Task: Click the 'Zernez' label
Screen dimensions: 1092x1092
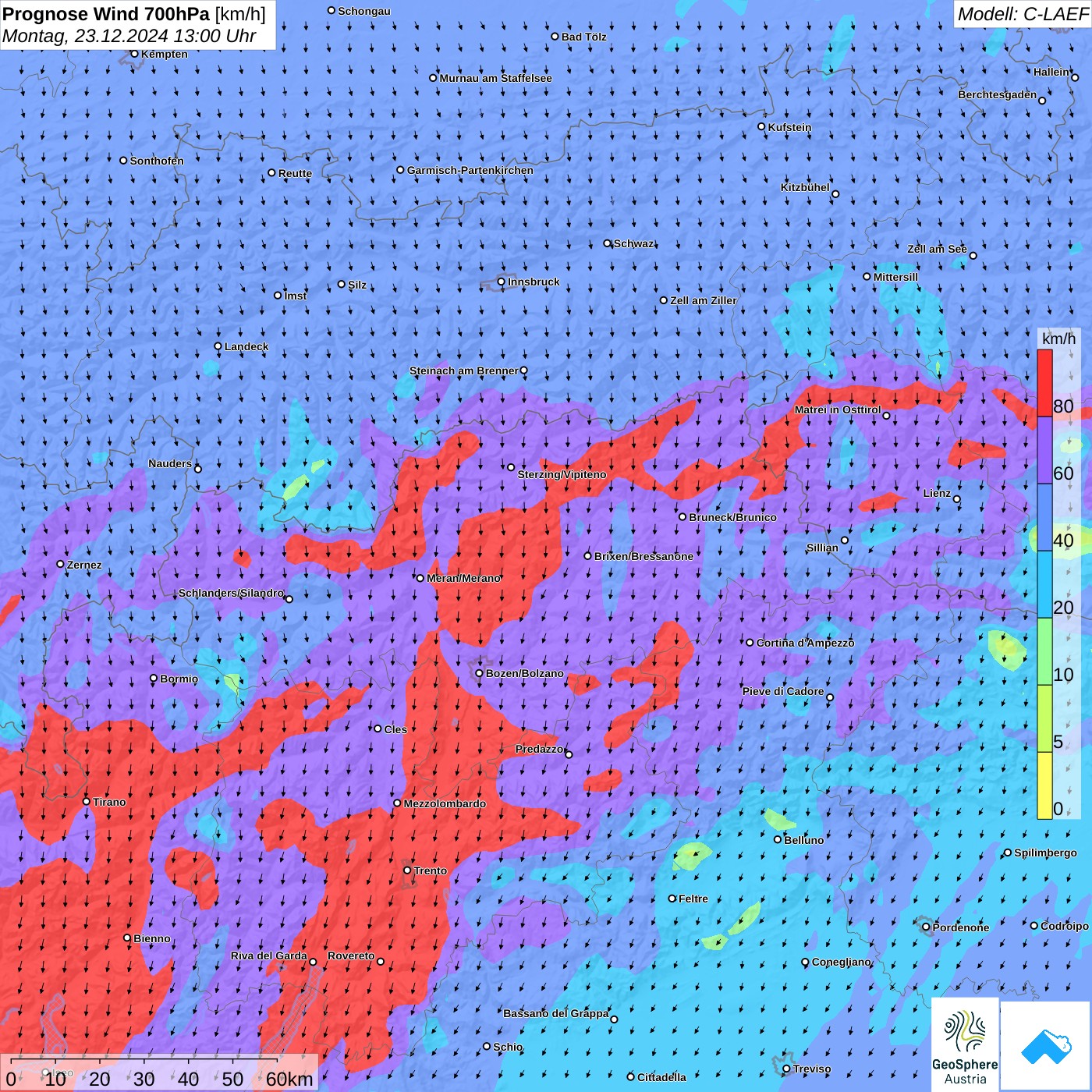Action: tap(84, 565)
